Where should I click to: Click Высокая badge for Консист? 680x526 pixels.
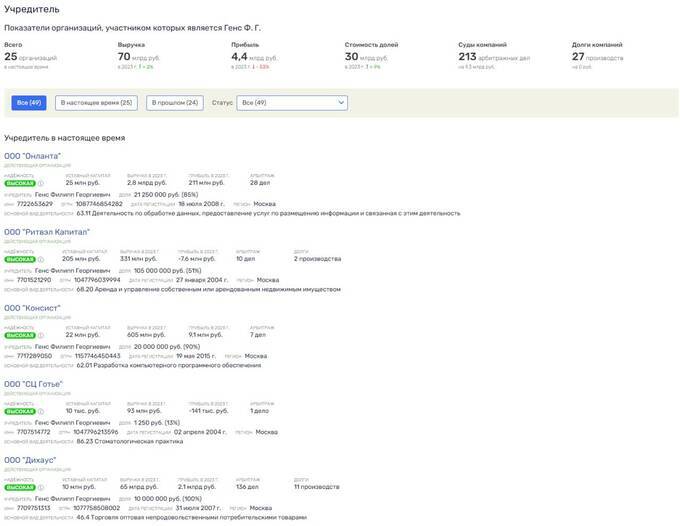coord(20,335)
